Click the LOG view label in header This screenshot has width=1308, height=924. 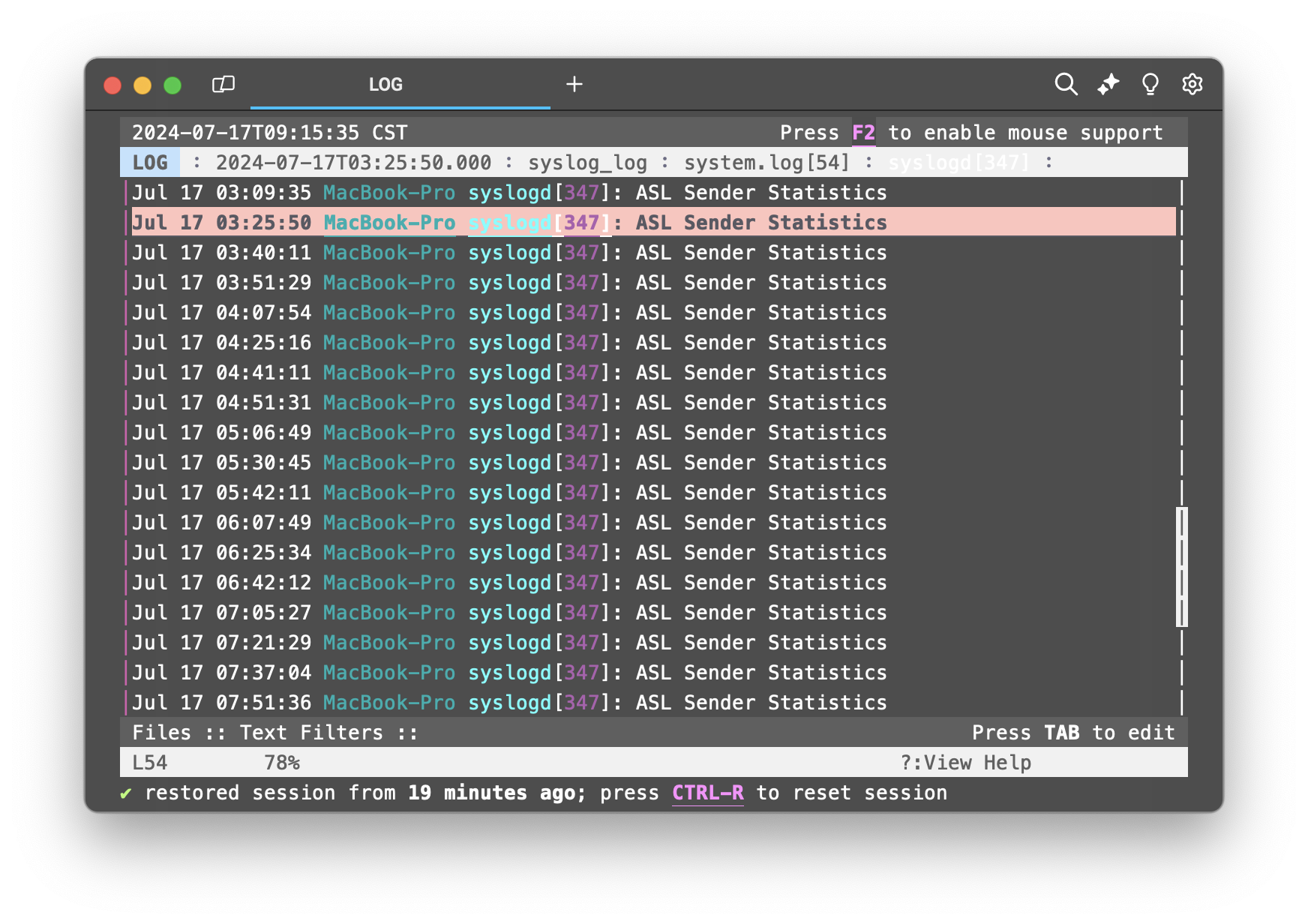pos(150,163)
